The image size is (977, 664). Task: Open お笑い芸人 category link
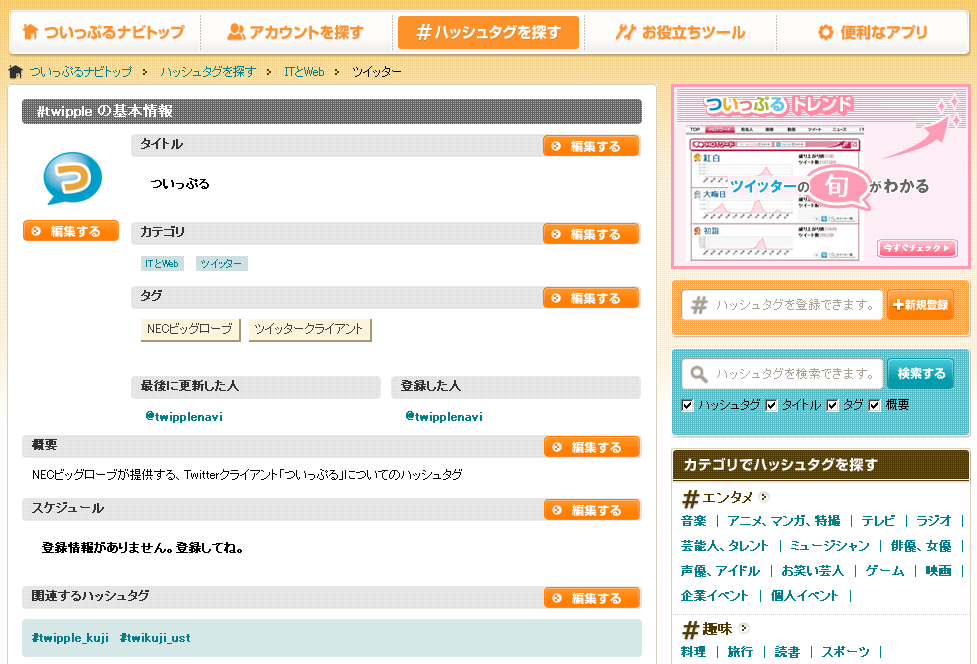pos(813,571)
